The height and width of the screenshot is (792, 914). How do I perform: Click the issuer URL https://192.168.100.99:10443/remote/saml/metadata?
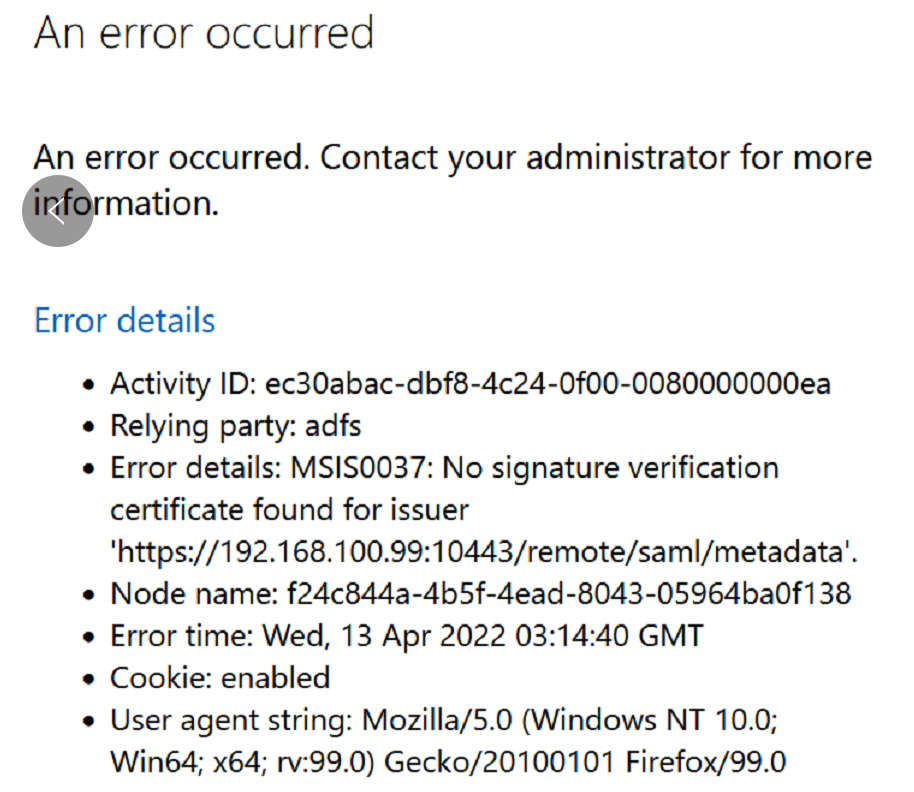point(484,551)
